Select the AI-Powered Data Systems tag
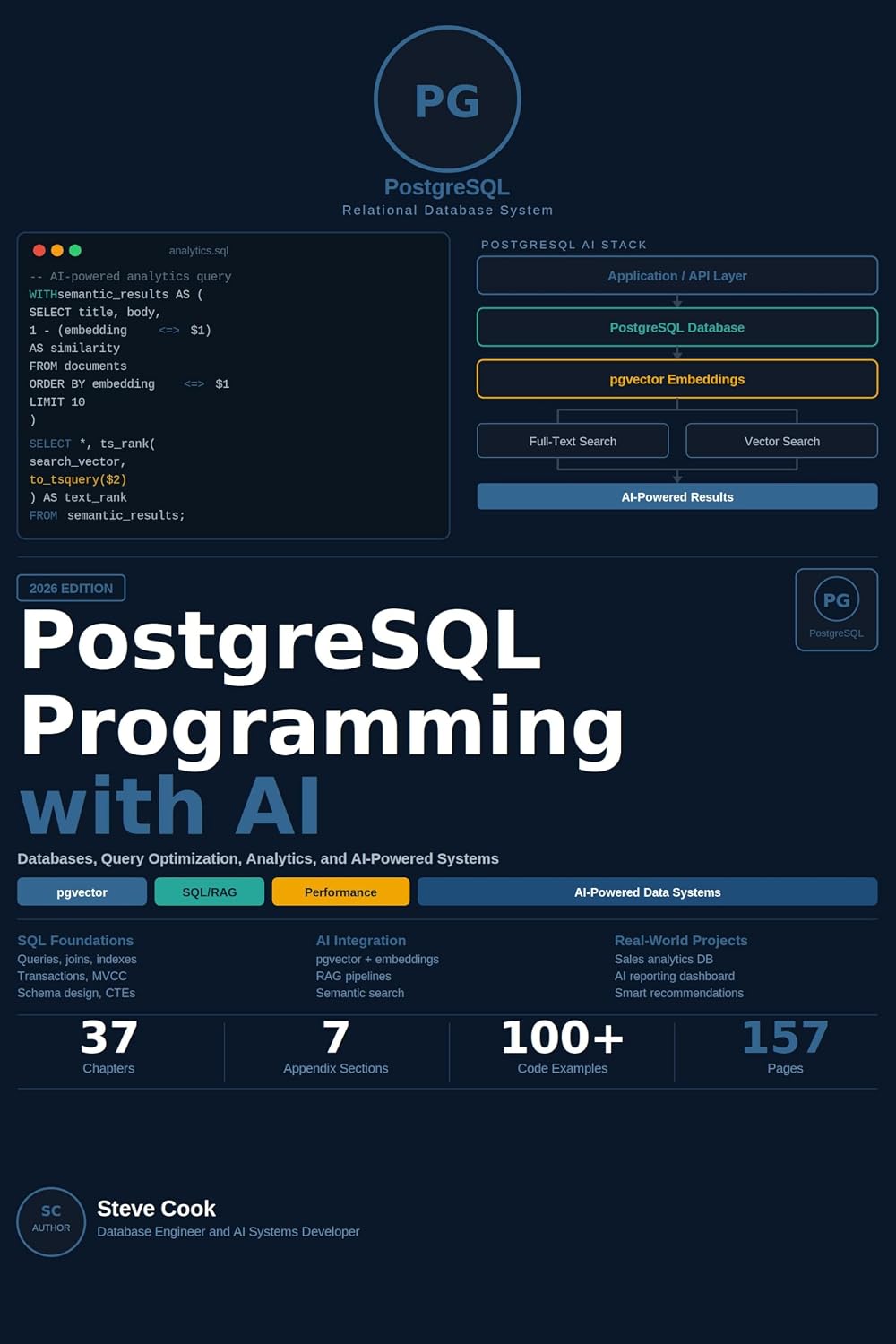Image resolution: width=896 pixels, height=1344 pixels. tap(647, 892)
